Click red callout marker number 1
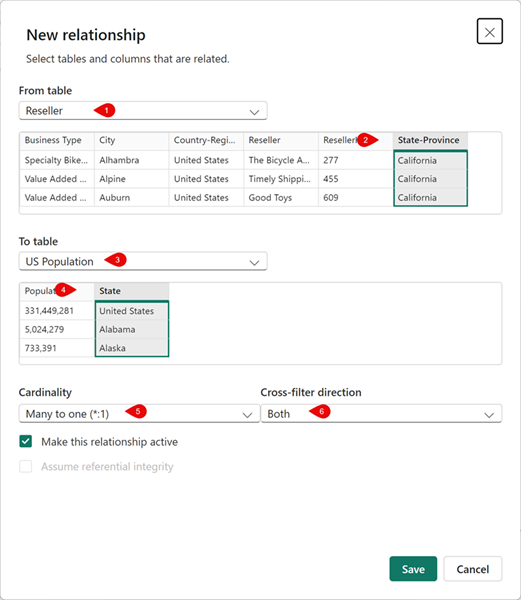521x600 pixels. [x=105, y=110]
